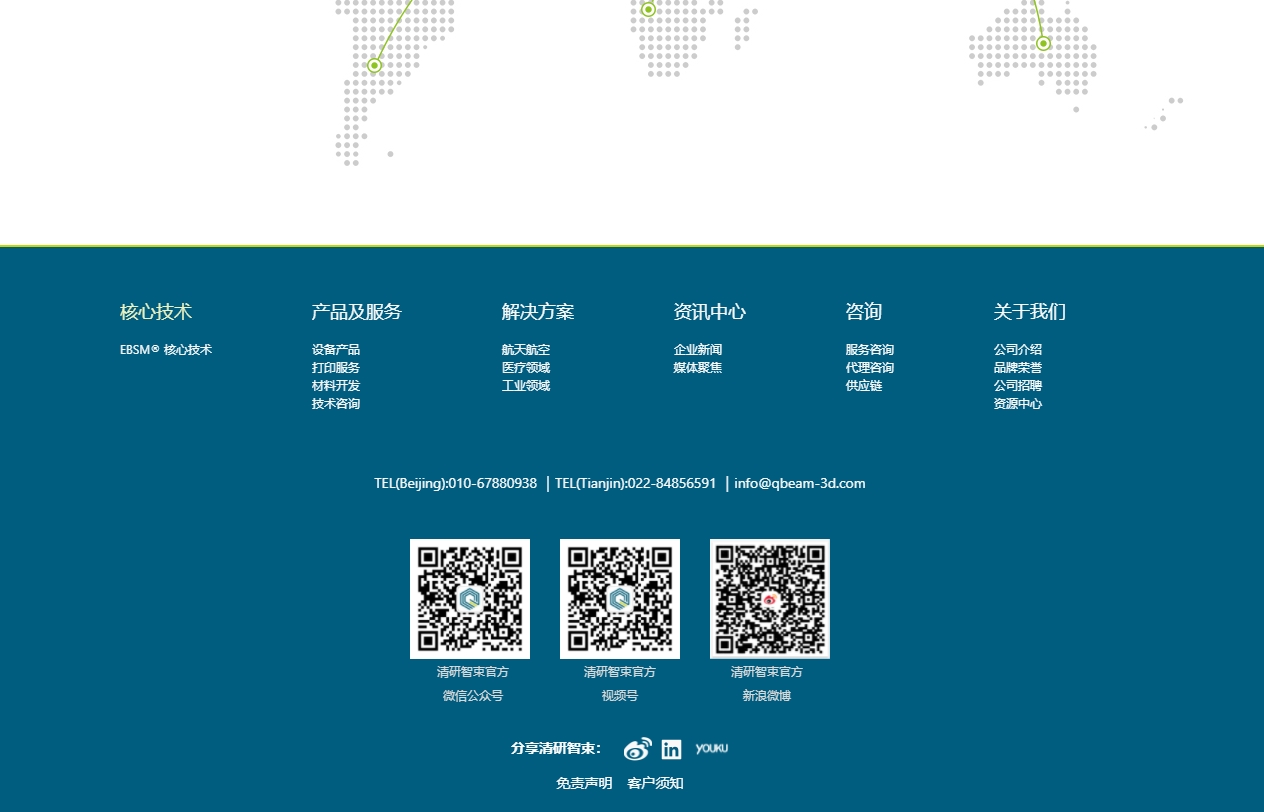Open the 产品及服务 section header
The height and width of the screenshot is (812, 1264).
click(355, 311)
